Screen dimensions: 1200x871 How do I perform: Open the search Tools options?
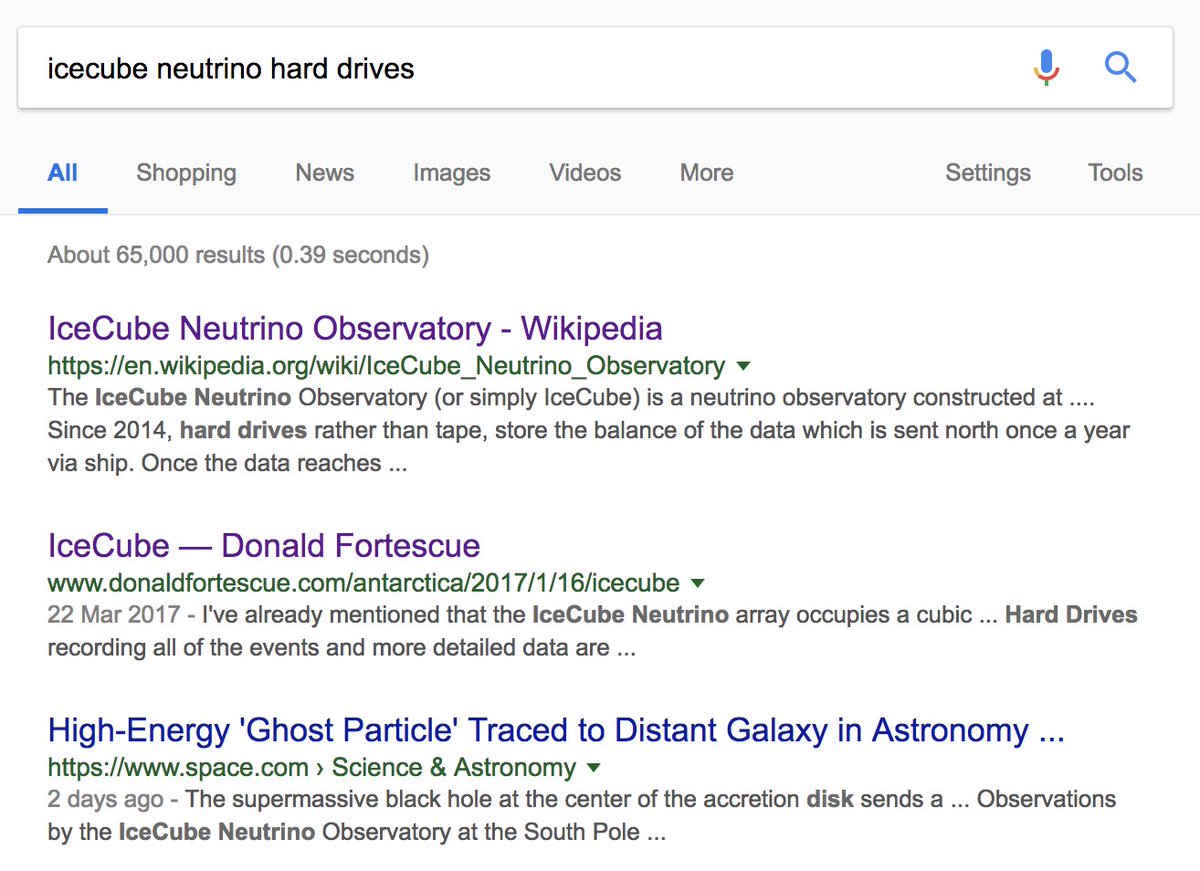(1115, 173)
